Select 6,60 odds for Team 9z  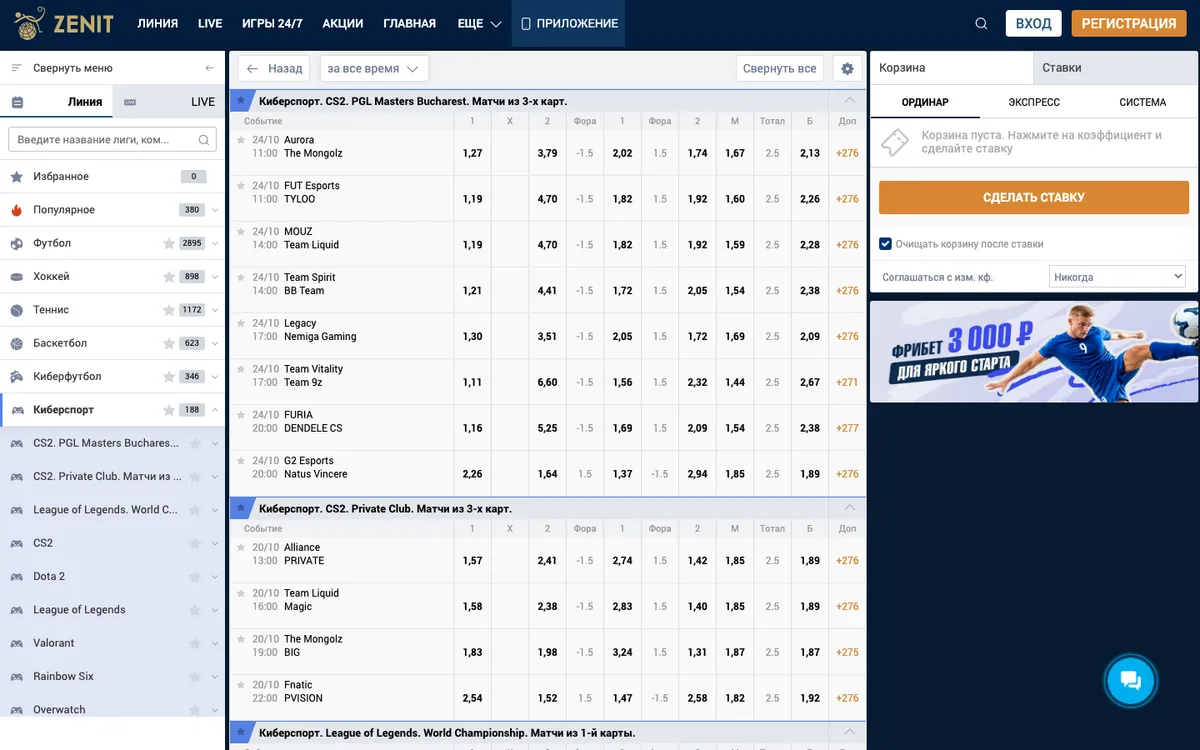click(x=547, y=382)
